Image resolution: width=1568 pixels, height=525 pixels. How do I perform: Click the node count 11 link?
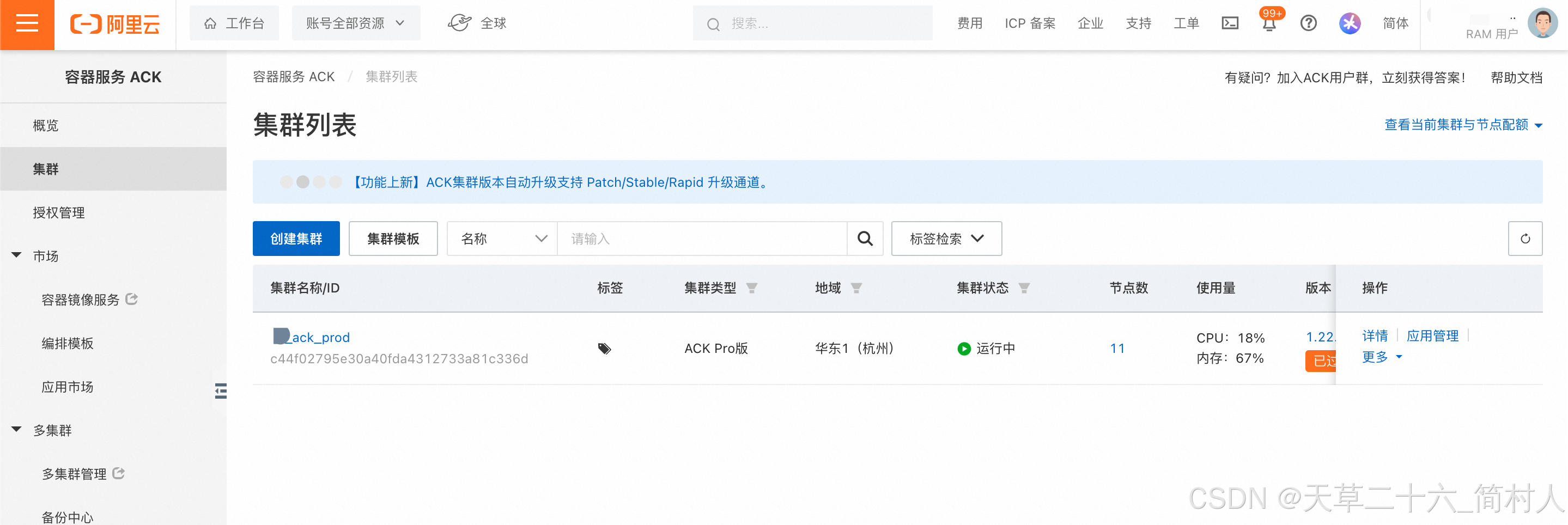click(1117, 349)
